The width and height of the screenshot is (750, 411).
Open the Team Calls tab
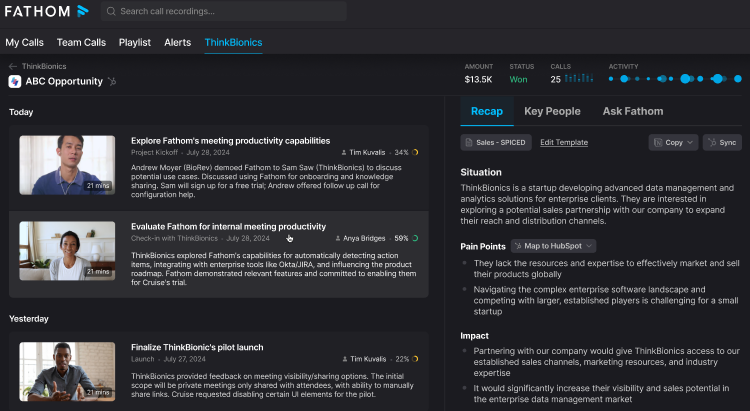(81, 43)
